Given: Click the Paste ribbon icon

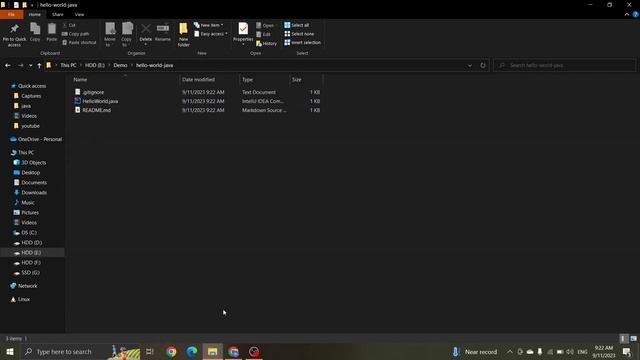Looking at the screenshot, I should [51, 32].
